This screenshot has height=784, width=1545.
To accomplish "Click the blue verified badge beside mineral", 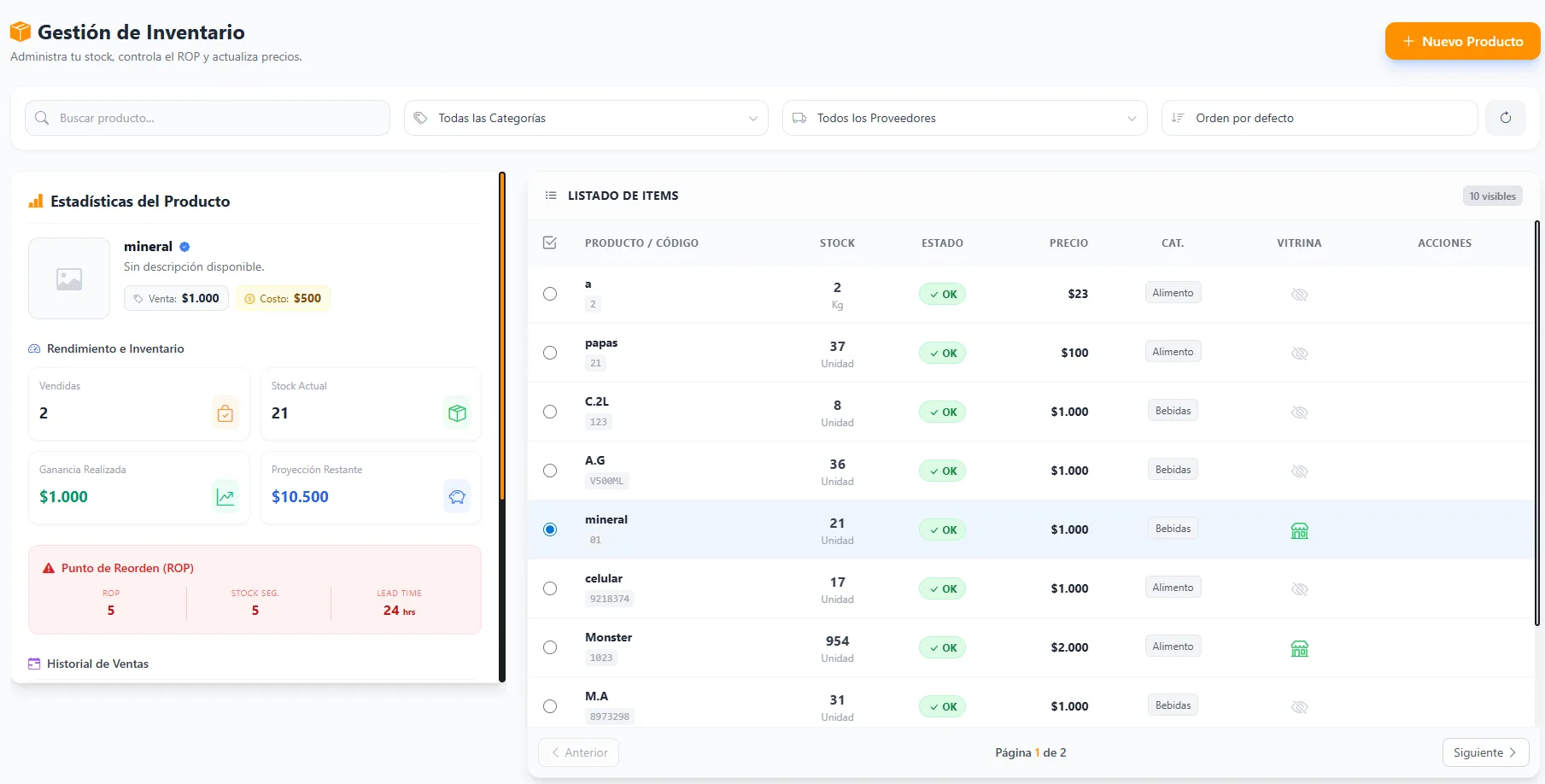I will [184, 247].
